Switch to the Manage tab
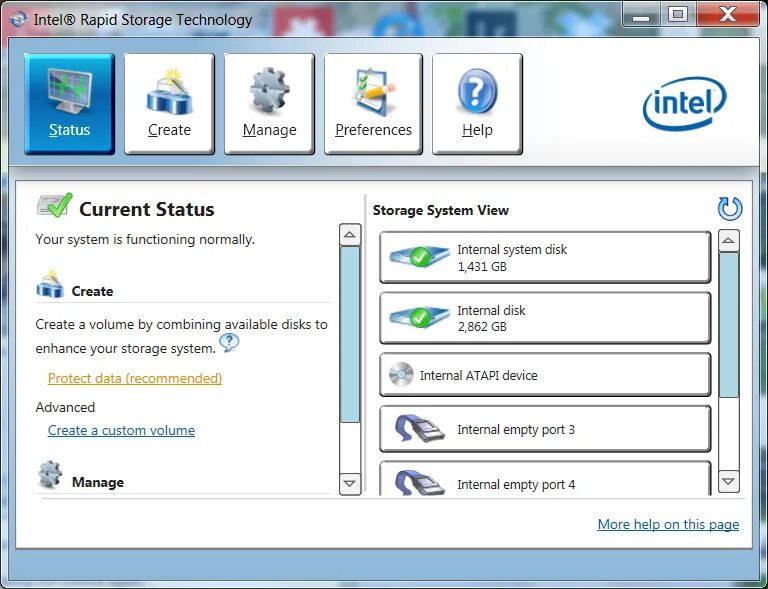 [269, 104]
